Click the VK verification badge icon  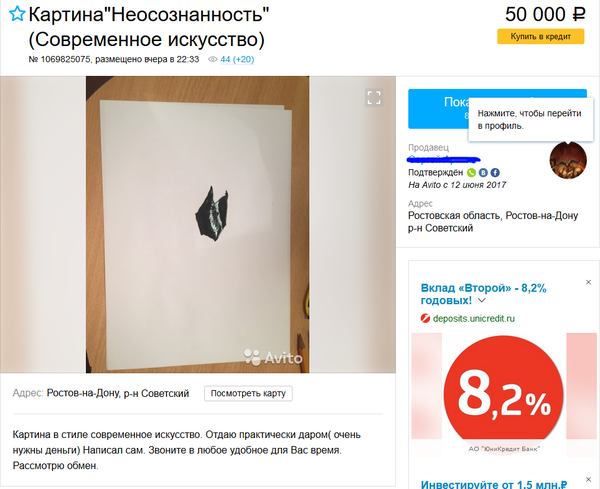(483, 173)
